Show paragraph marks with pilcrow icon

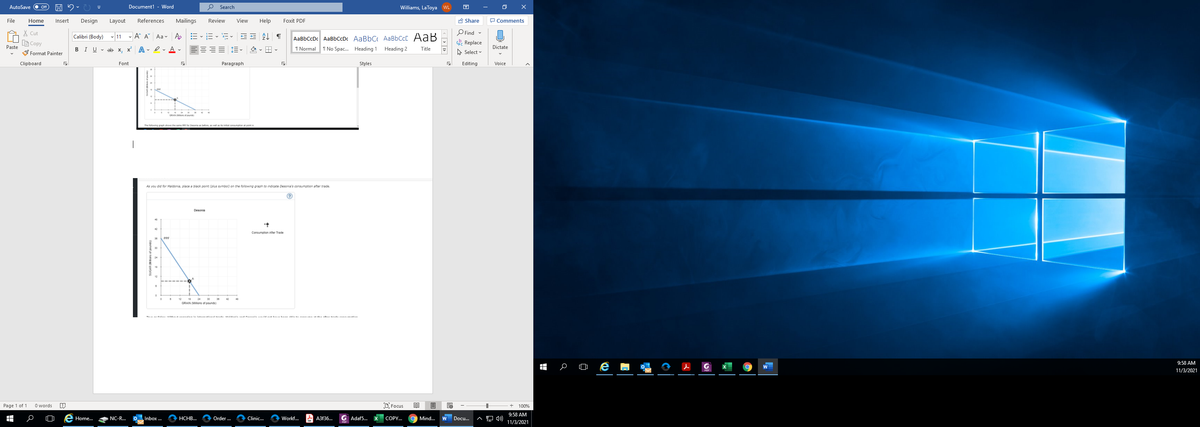tap(276, 36)
